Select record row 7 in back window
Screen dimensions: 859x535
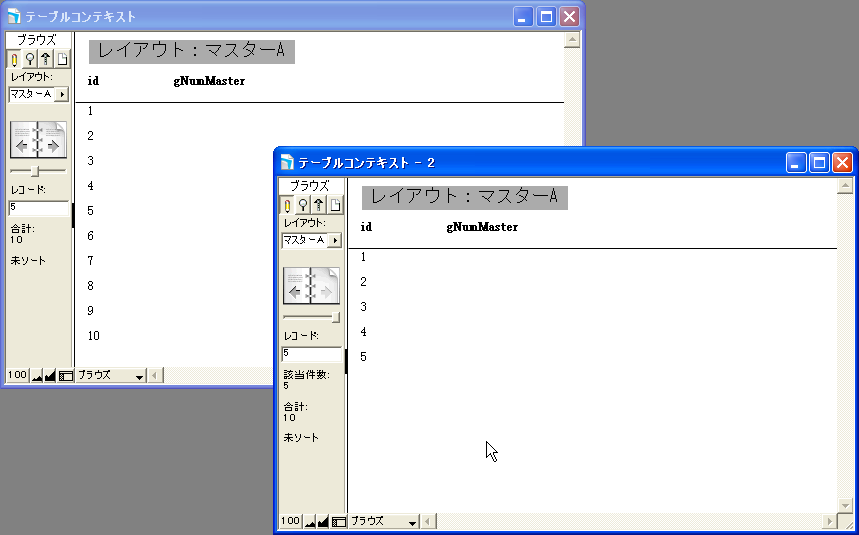click(90, 260)
